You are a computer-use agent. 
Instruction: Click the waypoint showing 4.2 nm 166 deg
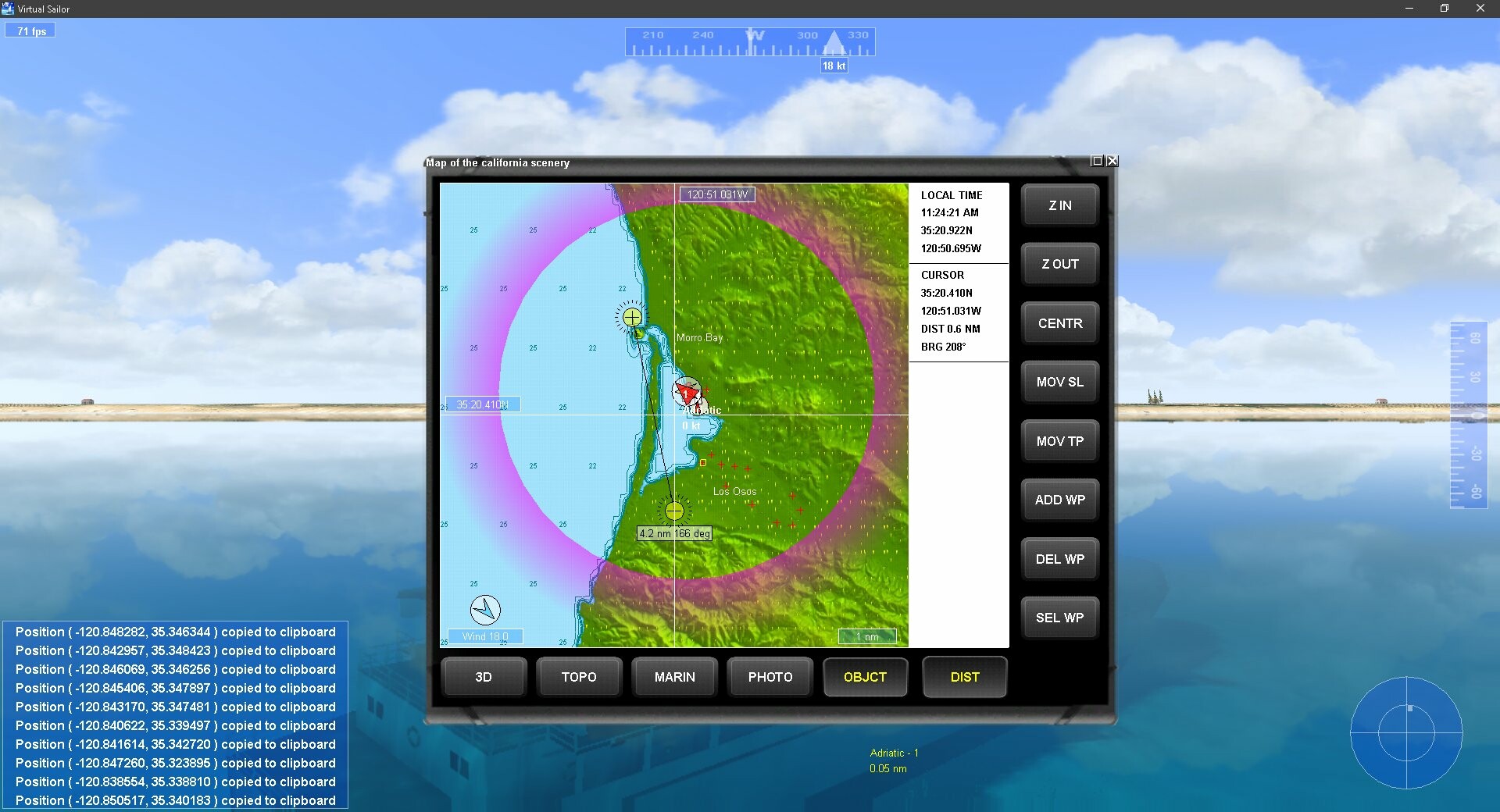(x=674, y=511)
